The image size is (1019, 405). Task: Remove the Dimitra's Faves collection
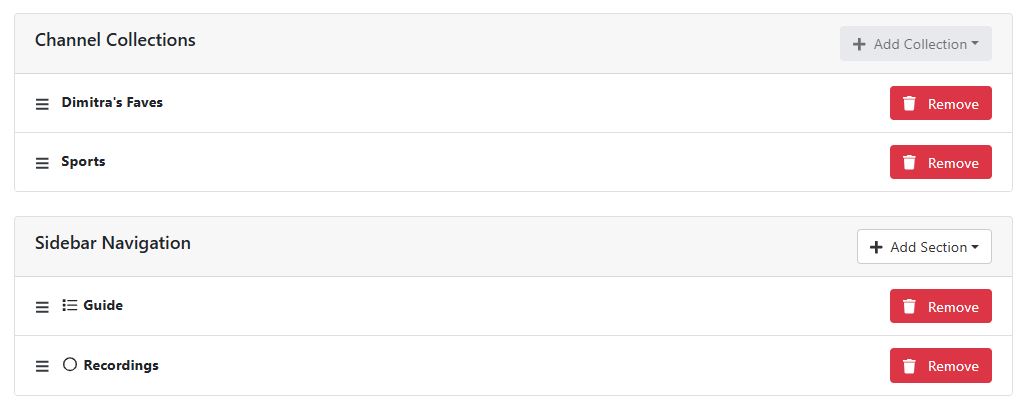pos(940,104)
